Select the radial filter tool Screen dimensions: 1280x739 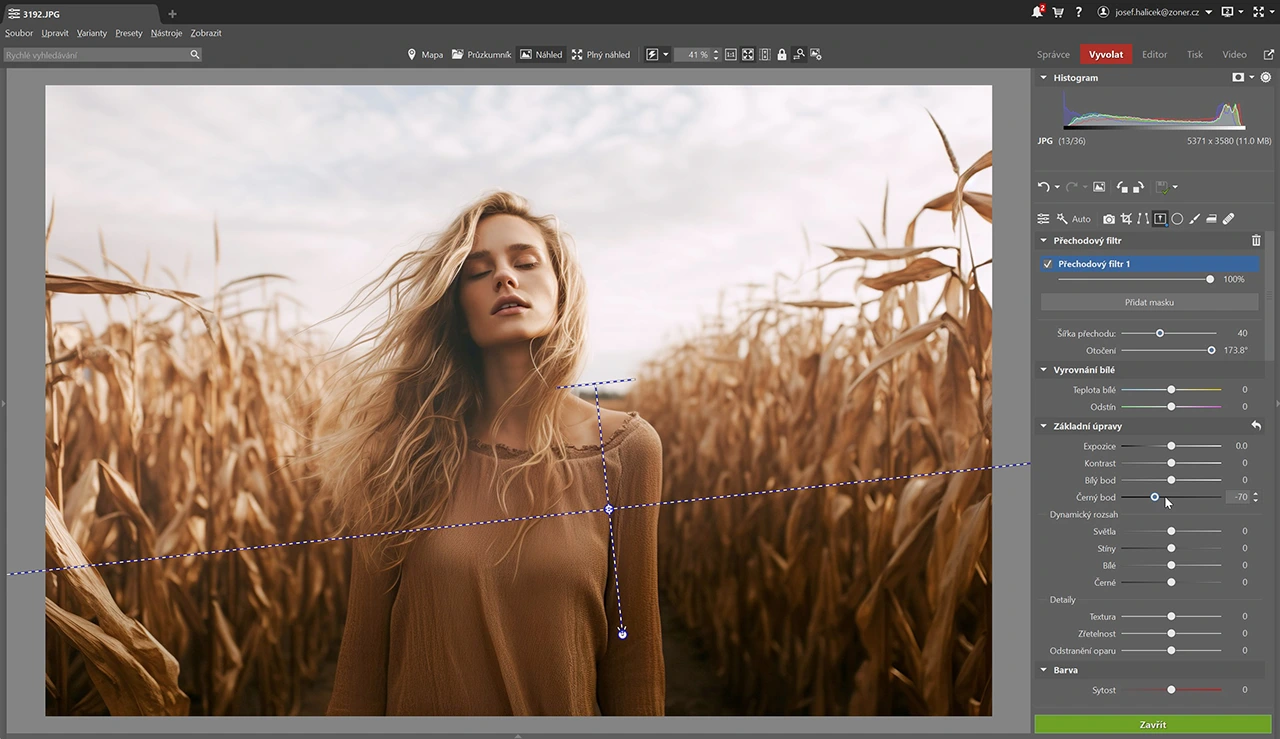(x=1177, y=218)
